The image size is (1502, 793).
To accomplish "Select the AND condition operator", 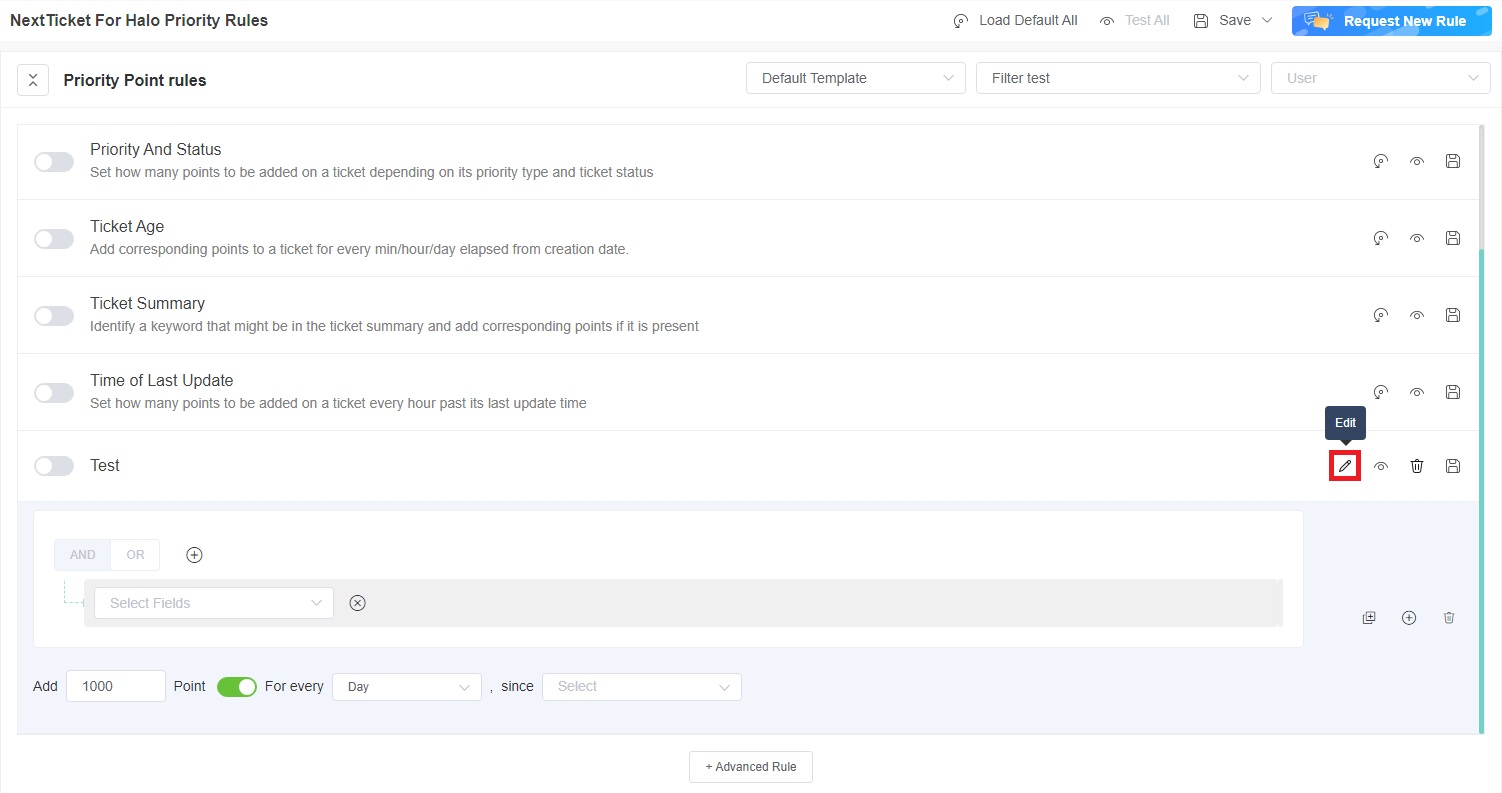I will (x=83, y=555).
